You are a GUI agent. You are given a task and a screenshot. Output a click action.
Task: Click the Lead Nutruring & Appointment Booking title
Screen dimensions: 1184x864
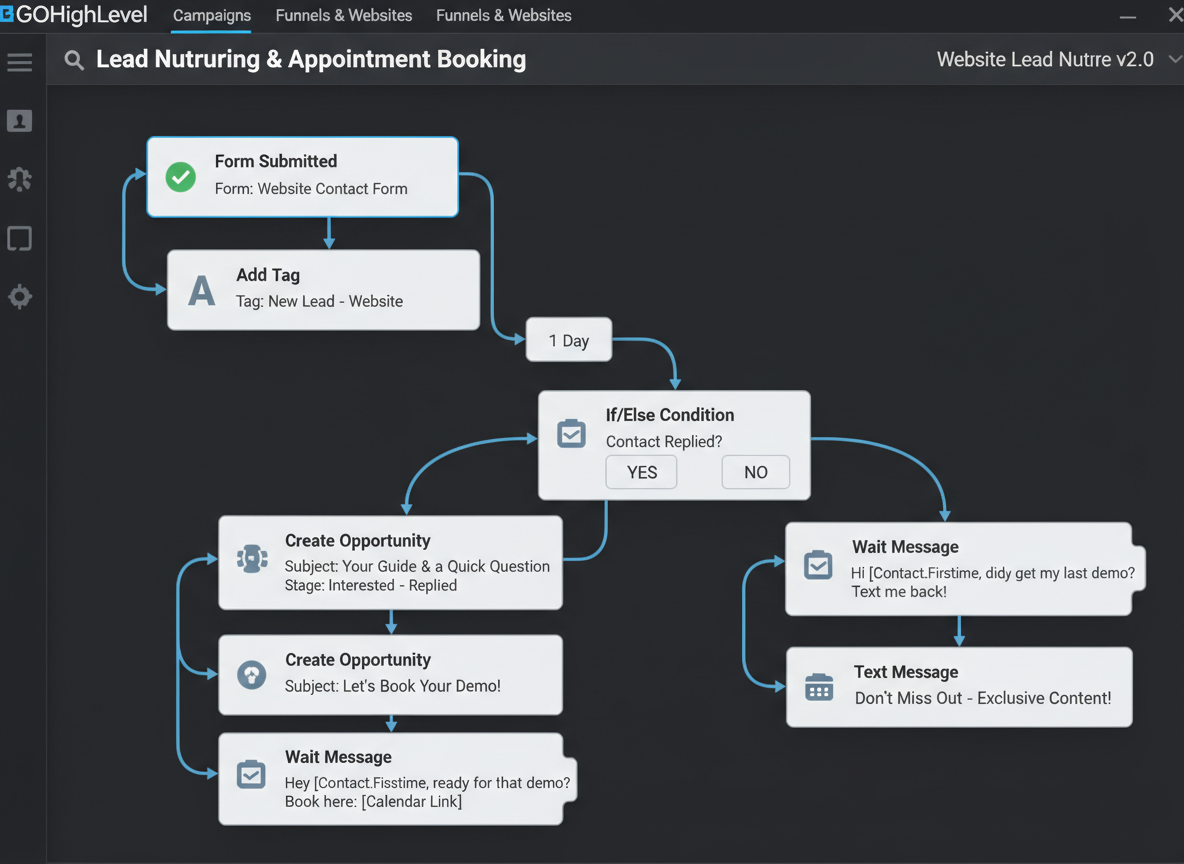311,59
